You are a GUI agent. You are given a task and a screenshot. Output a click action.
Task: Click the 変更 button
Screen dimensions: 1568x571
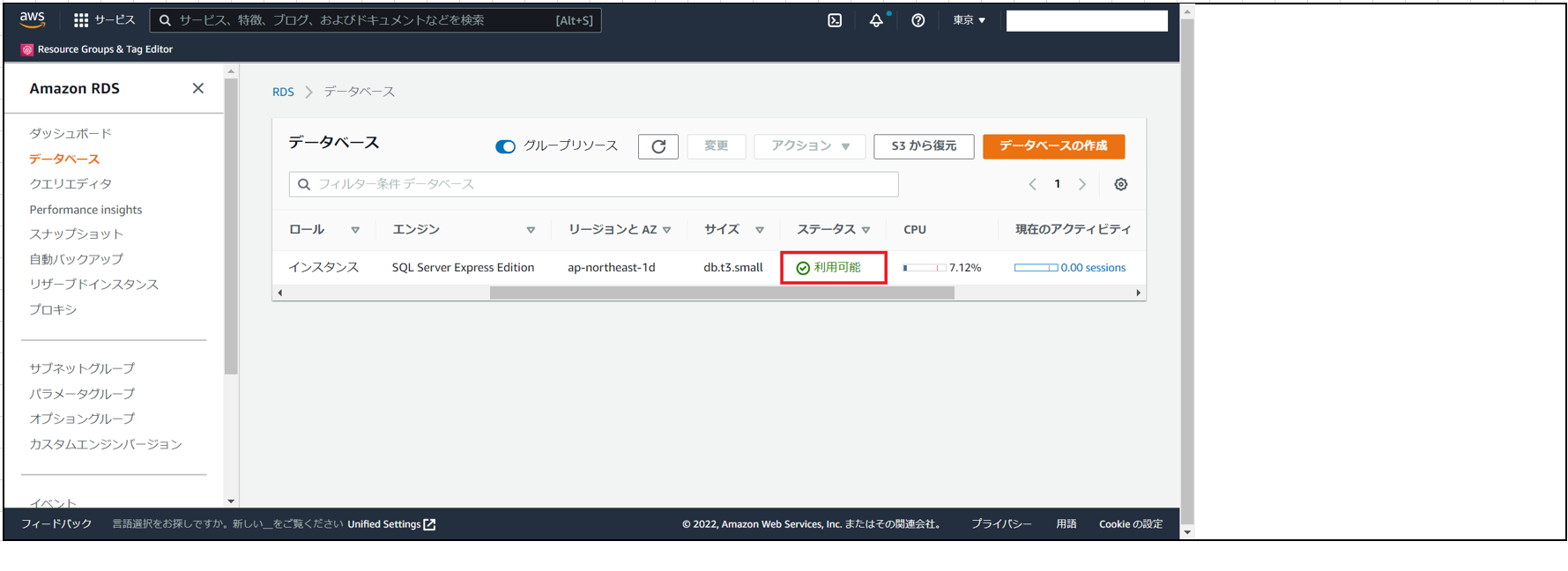[717, 146]
